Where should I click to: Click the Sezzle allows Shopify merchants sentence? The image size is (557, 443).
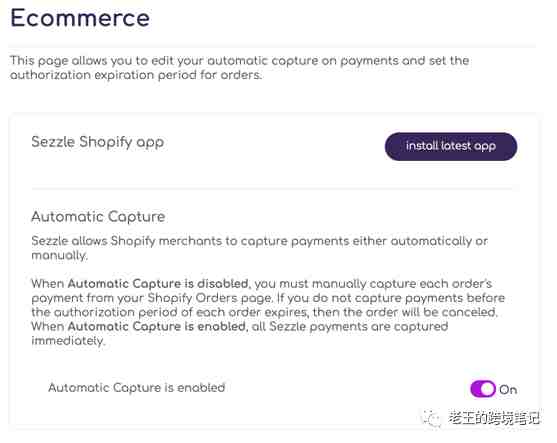[259, 248]
